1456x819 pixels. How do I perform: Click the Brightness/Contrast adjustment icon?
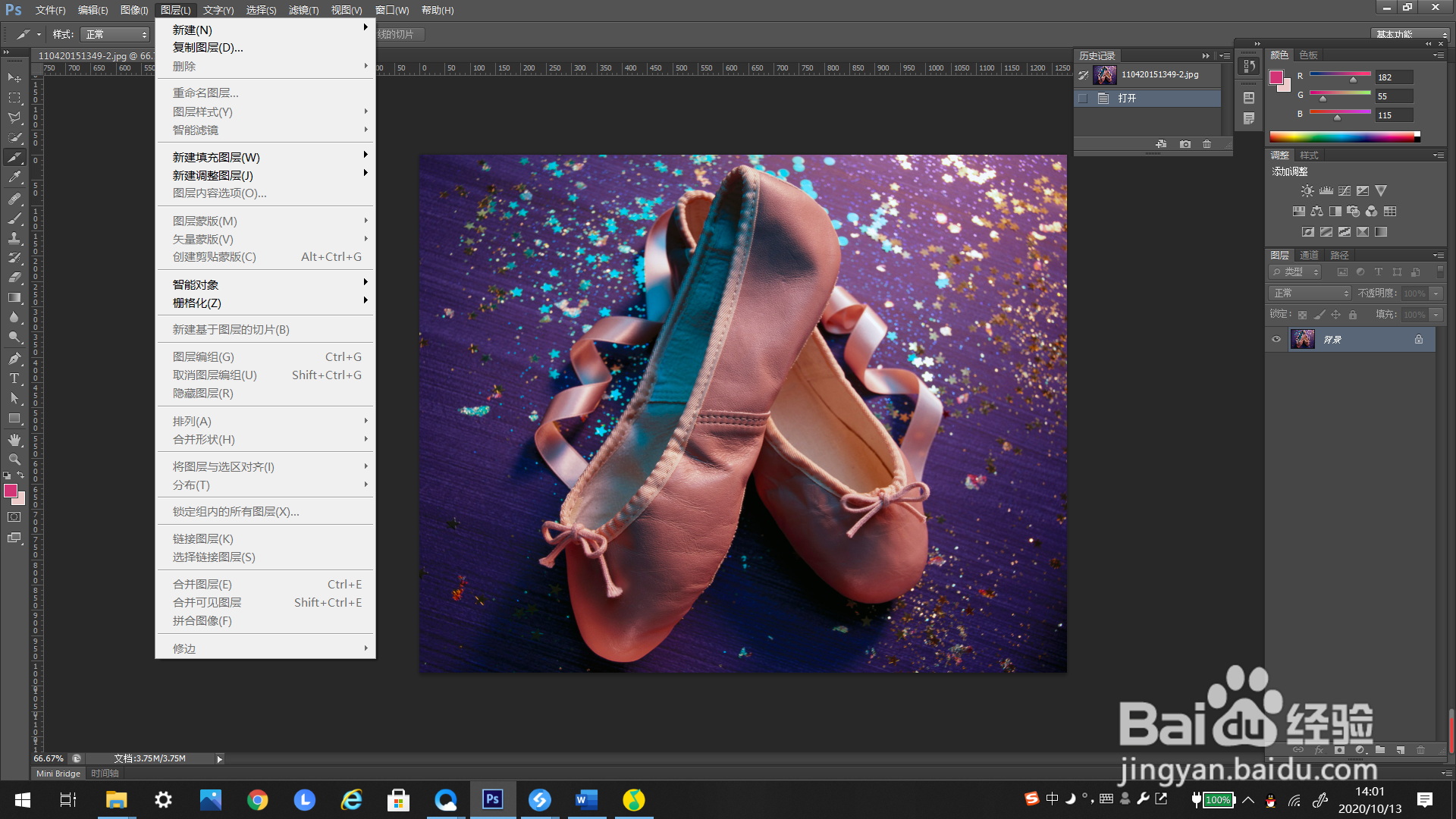point(1307,191)
